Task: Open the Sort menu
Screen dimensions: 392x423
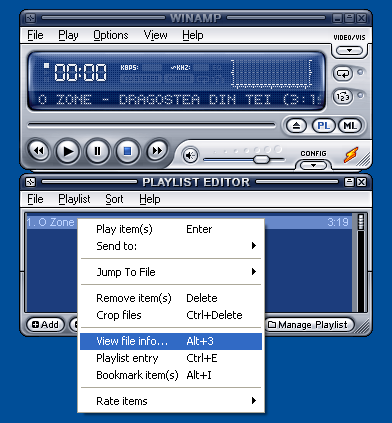Action: 114,199
